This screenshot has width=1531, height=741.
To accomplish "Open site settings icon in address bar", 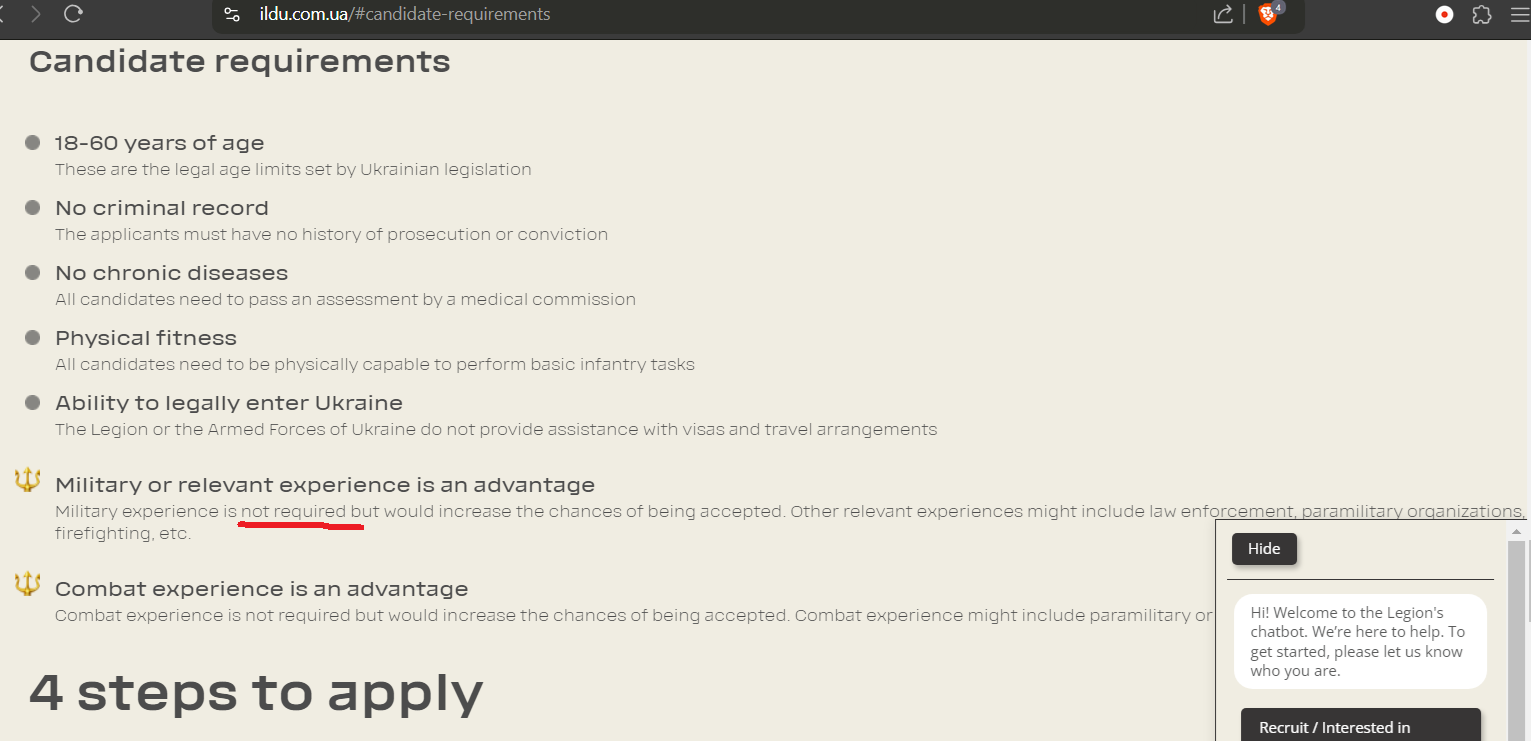I will coord(232,14).
